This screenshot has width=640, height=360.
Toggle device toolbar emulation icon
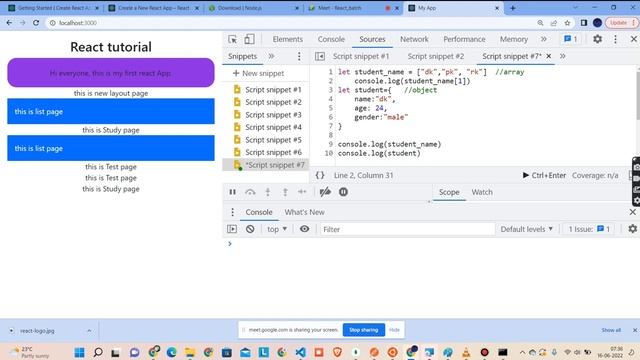pyautogui.click(x=249, y=39)
